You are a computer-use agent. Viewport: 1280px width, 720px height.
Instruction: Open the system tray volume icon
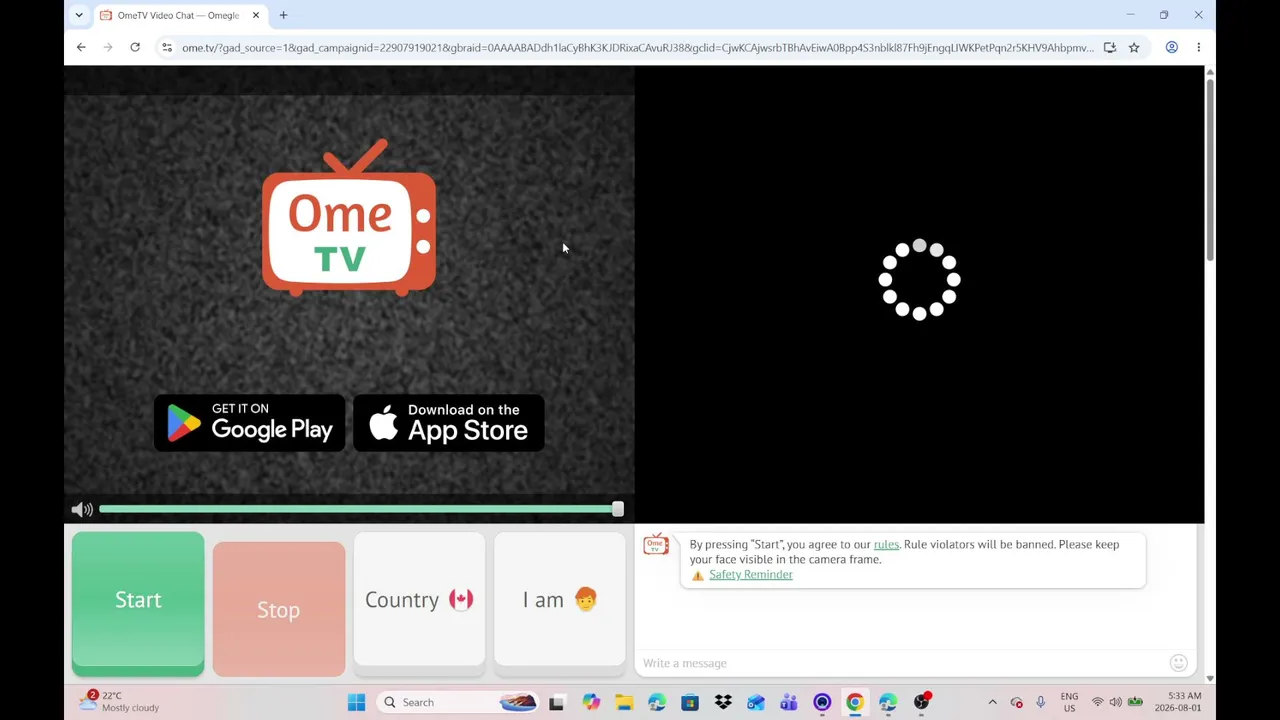(1116, 702)
